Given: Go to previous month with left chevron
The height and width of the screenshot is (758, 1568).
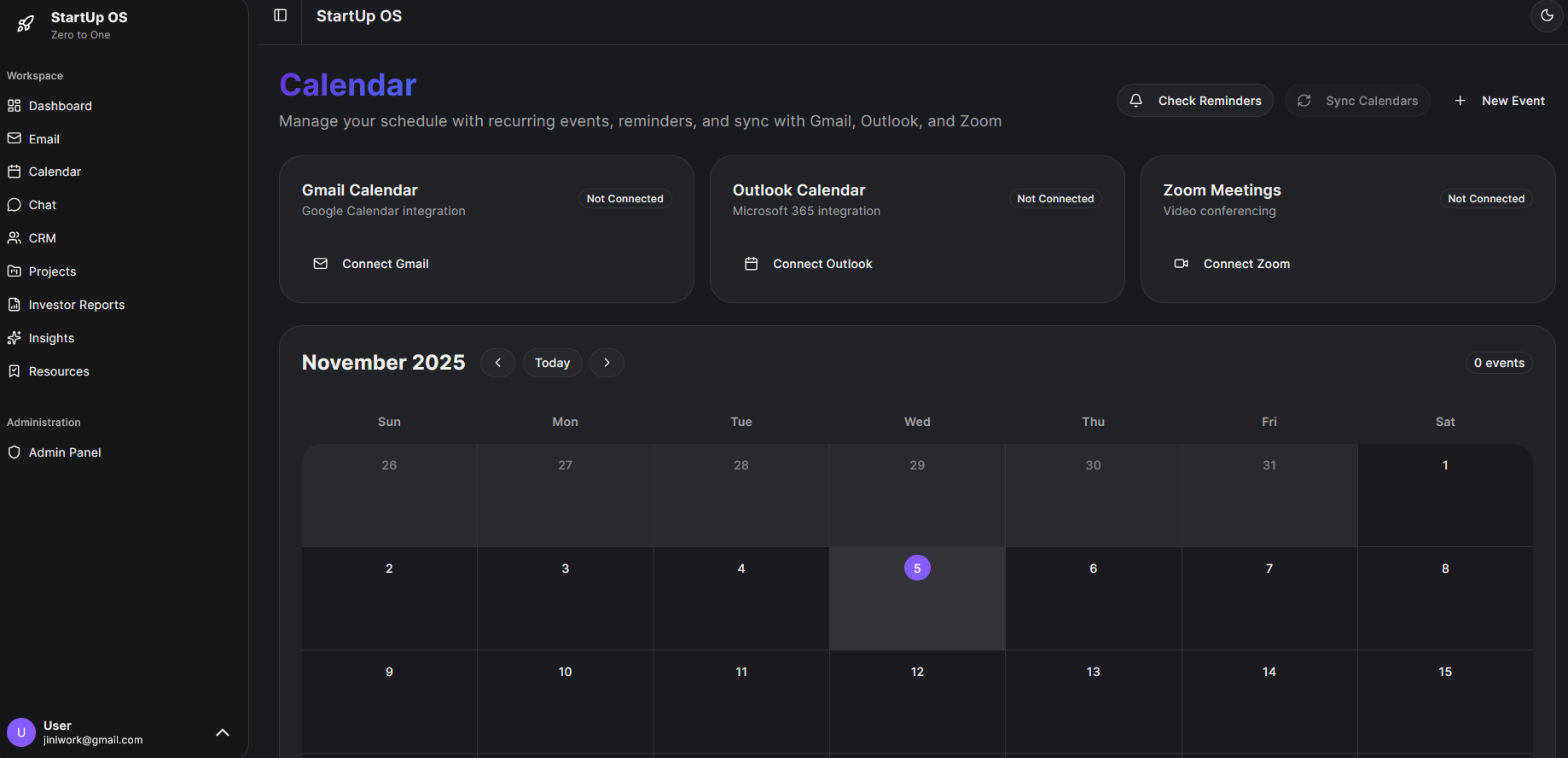Looking at the screenshot, I should coord(497,363).
